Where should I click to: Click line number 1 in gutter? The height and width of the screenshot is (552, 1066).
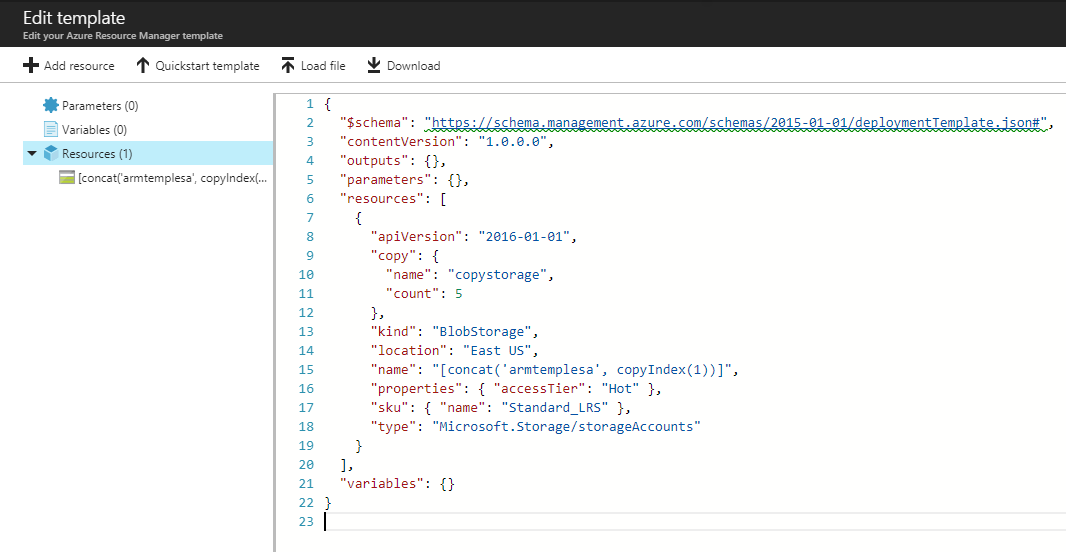(310, 104)
